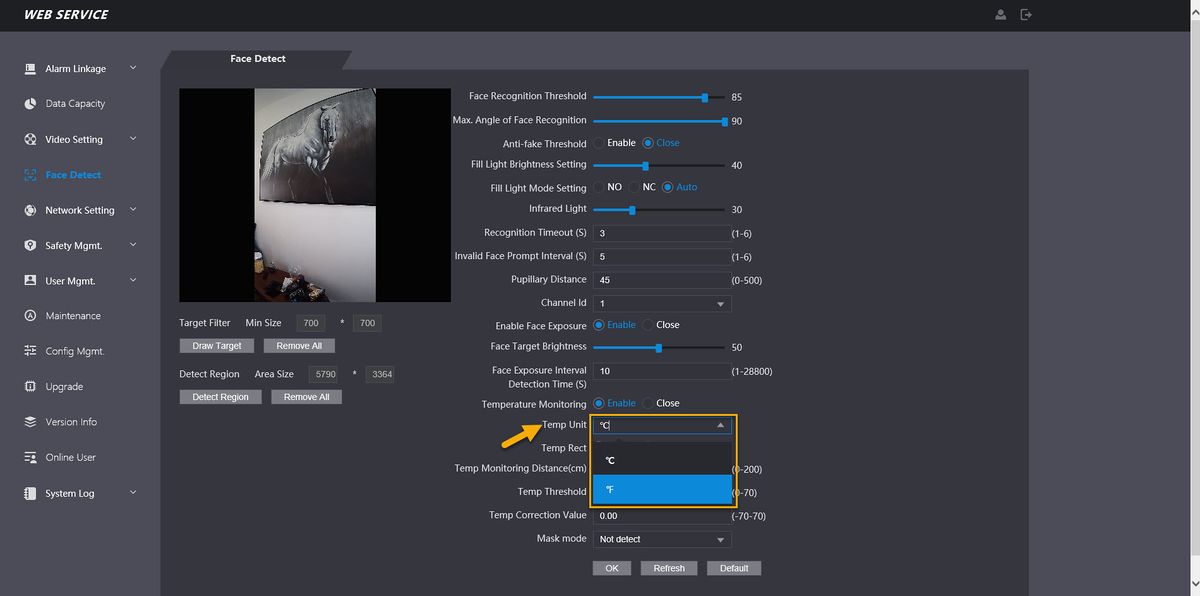Click the user account icon
Image resolution: width=1200 pixels, height=596 pixels.
tap(1000, 15)
